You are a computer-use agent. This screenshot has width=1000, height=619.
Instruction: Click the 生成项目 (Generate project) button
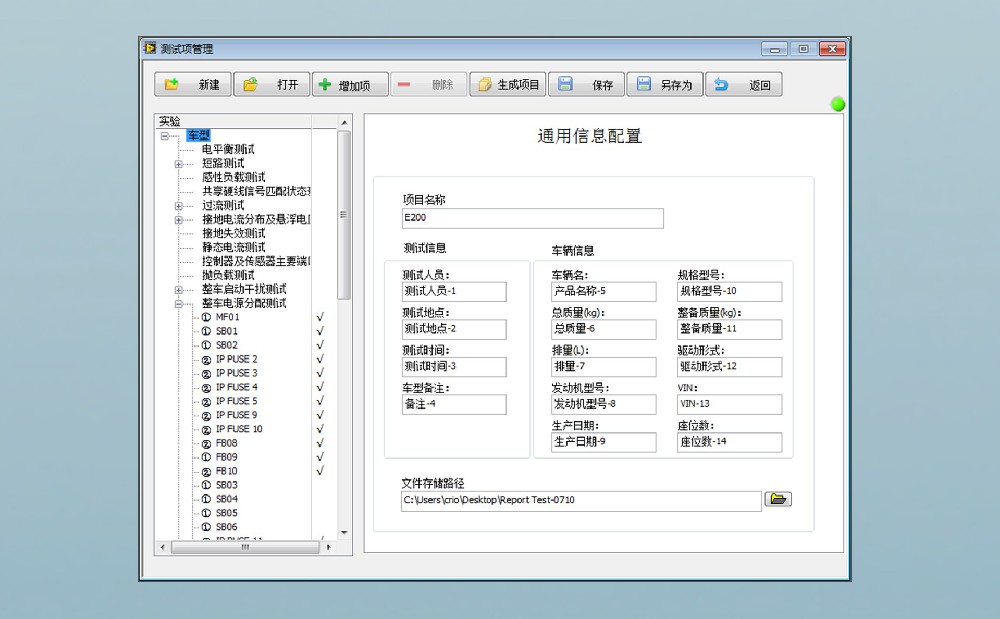(507, 85)
